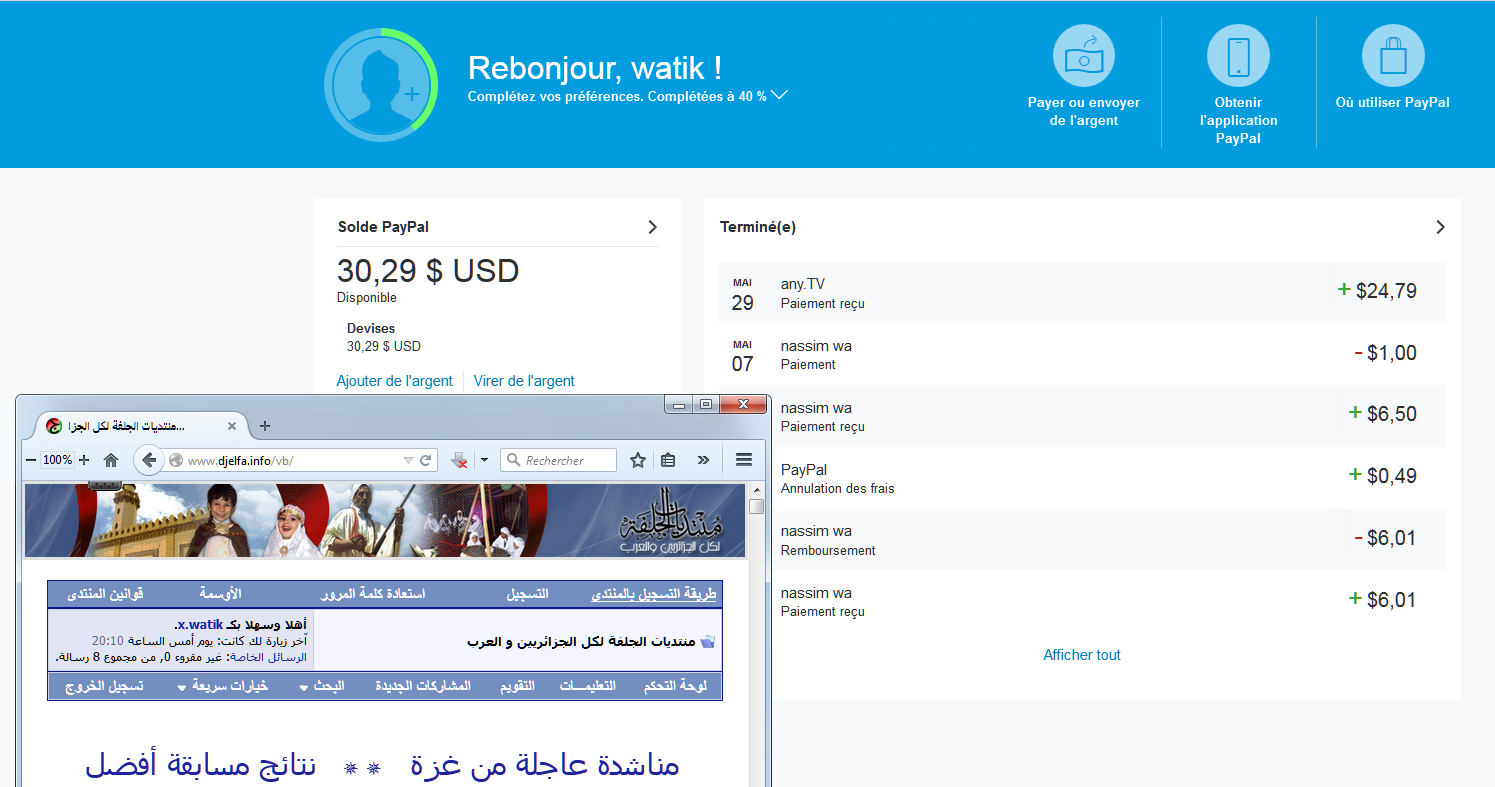Click the 30,29 $ USD balance amount
Image resolution: width=1495 pixels, height=787 pixels.
[x=428, y=271]
